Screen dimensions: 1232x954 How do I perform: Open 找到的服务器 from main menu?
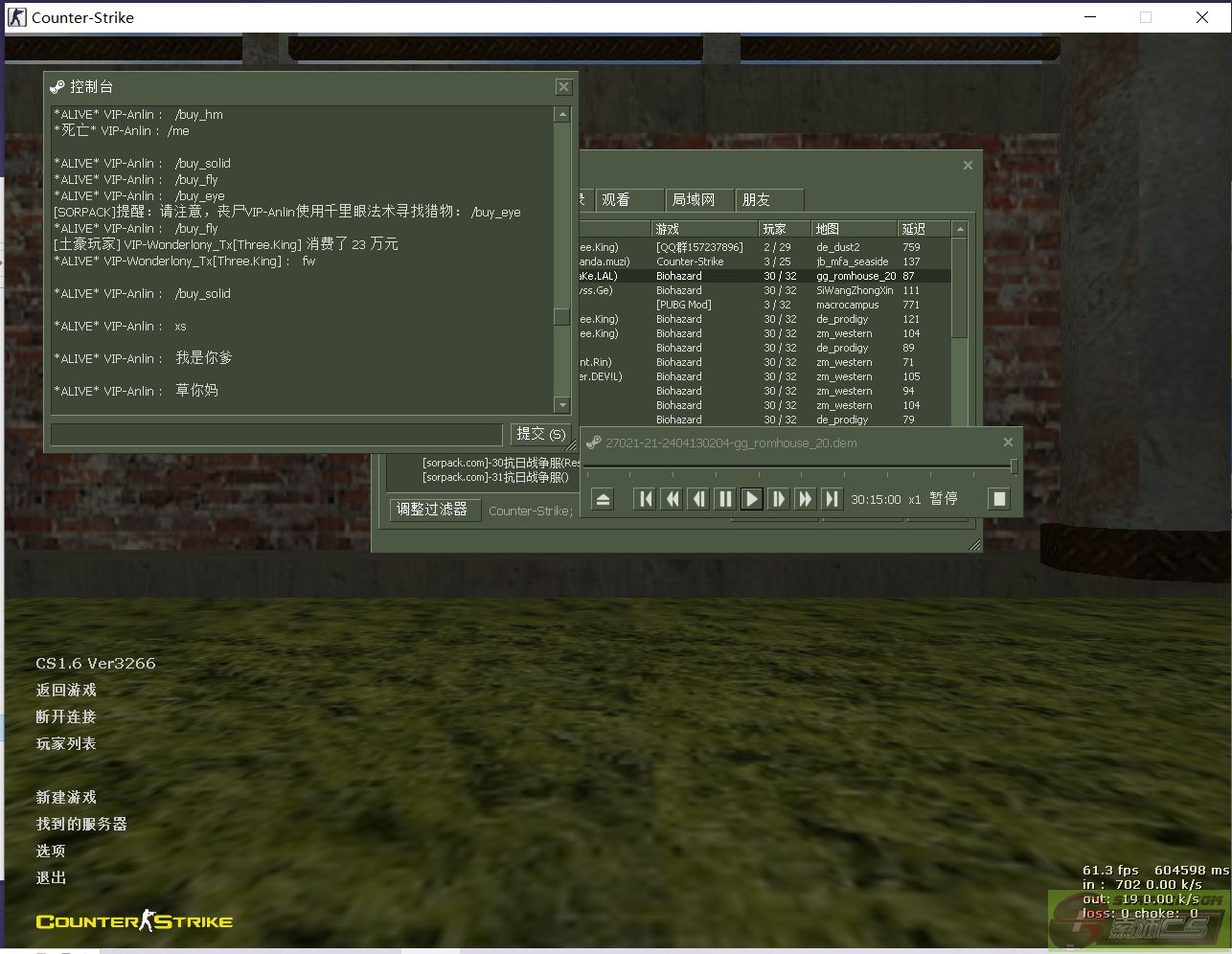coord(81,824)
